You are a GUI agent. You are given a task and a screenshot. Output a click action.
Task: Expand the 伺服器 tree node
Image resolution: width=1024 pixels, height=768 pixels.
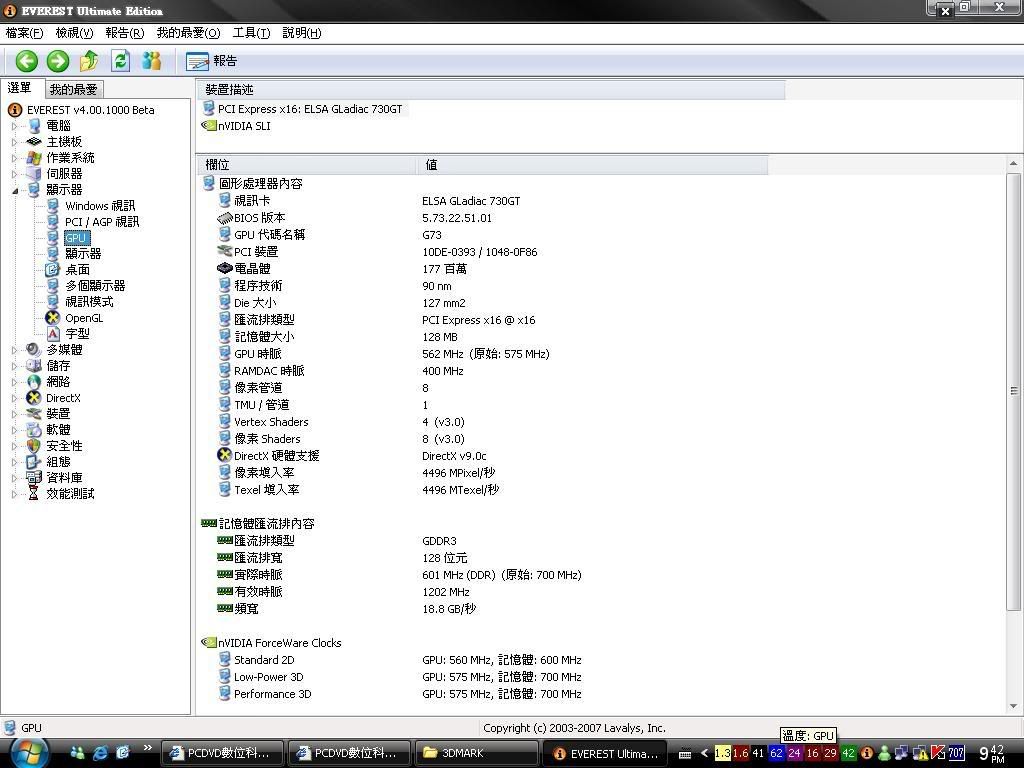[x=14, y=174]
